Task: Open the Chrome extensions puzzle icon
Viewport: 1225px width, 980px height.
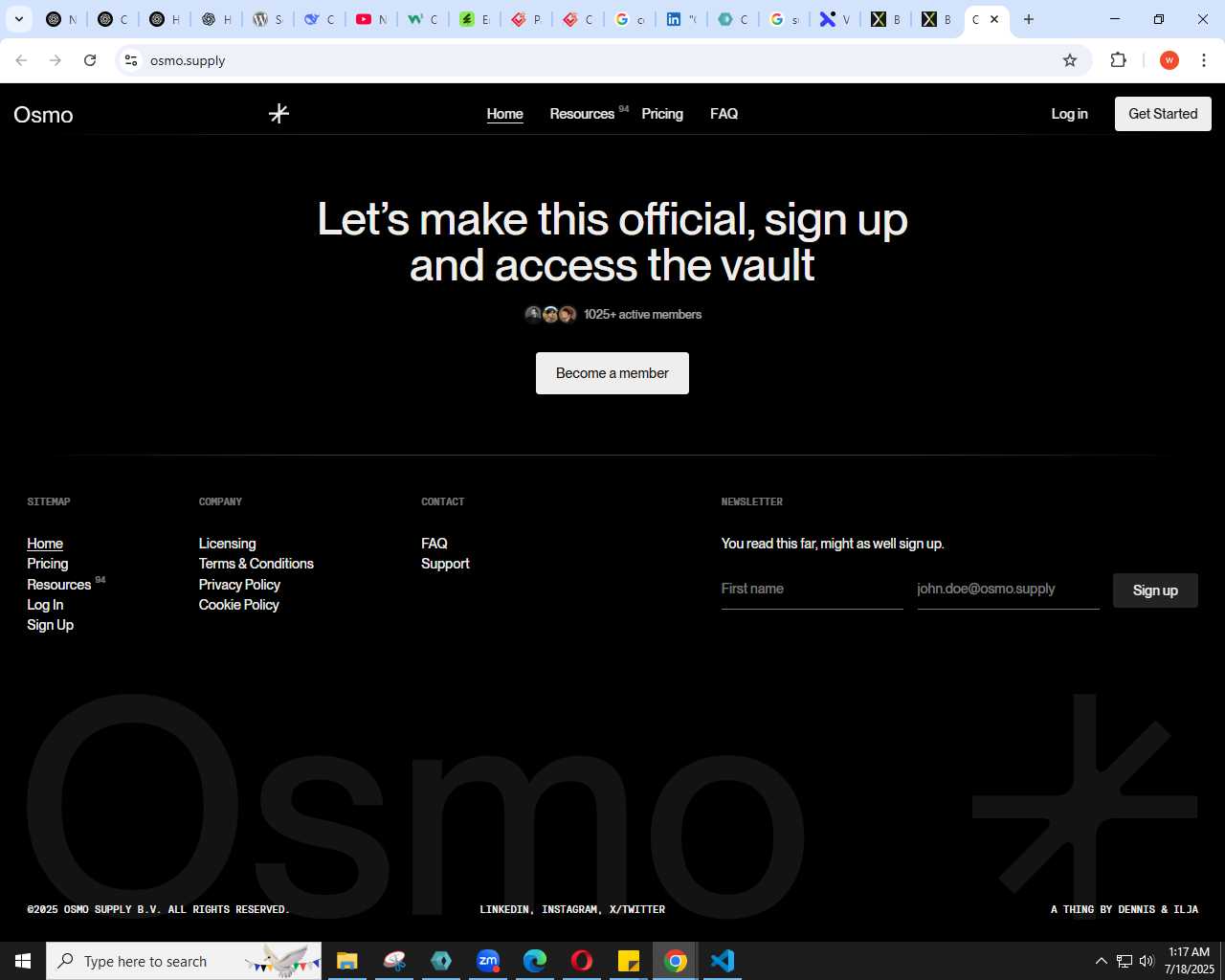Action: [x=1118, y=60]
